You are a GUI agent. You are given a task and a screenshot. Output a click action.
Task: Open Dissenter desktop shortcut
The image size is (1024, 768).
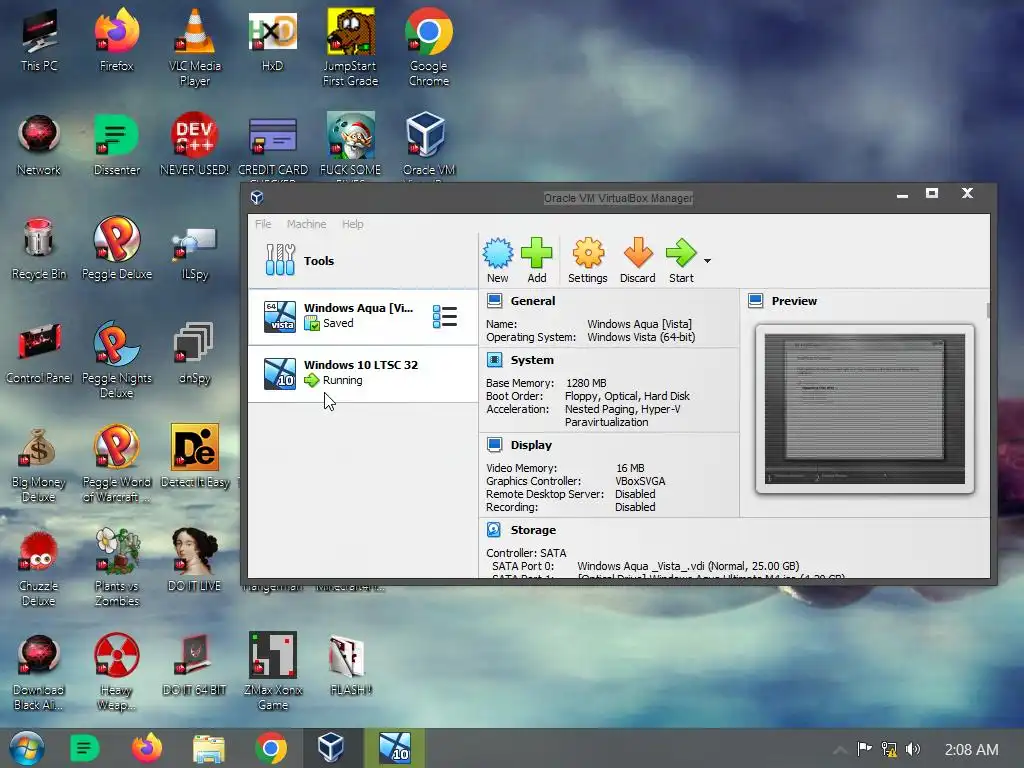(116, 145)
